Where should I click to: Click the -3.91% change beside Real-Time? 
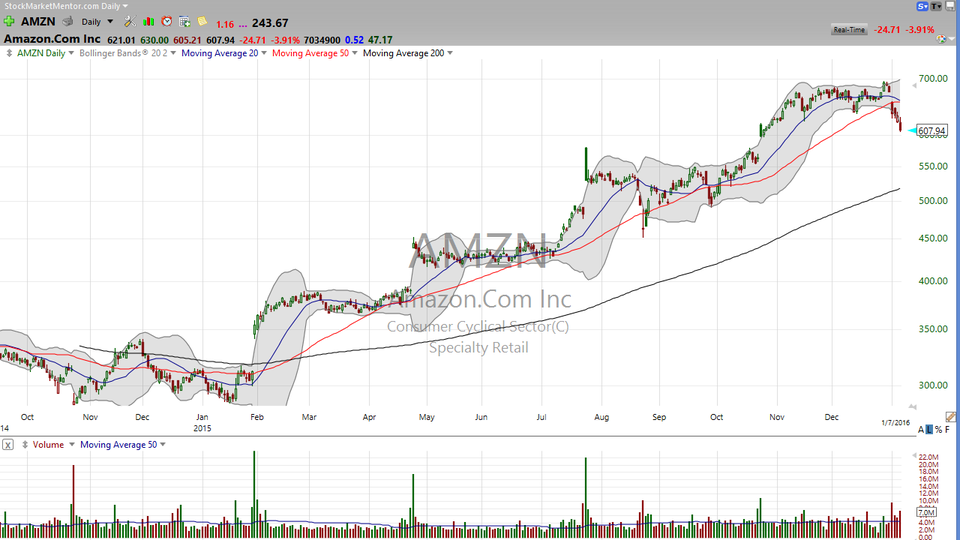click(920, 29)
